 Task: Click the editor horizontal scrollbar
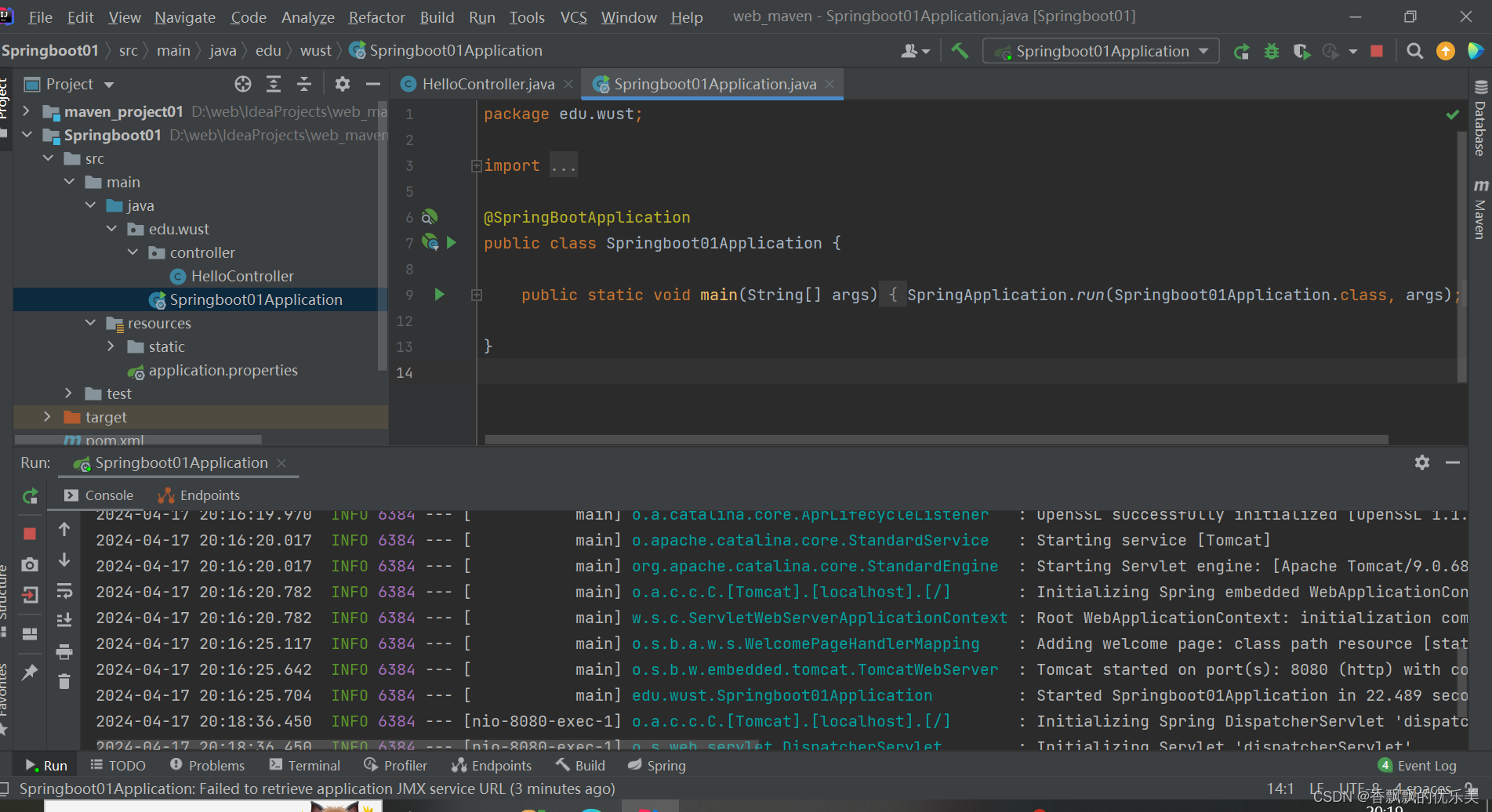pyautogui.click(x=936, y=440)
